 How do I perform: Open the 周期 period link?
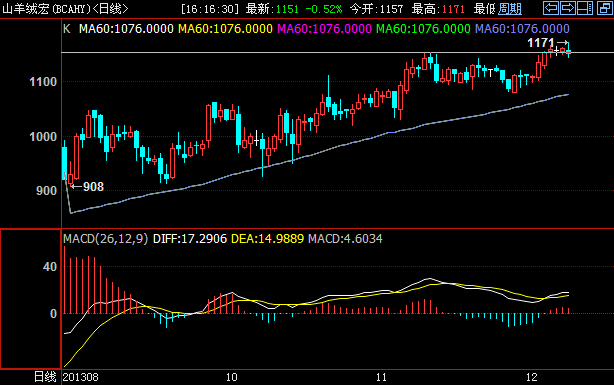tap(509, 9)
